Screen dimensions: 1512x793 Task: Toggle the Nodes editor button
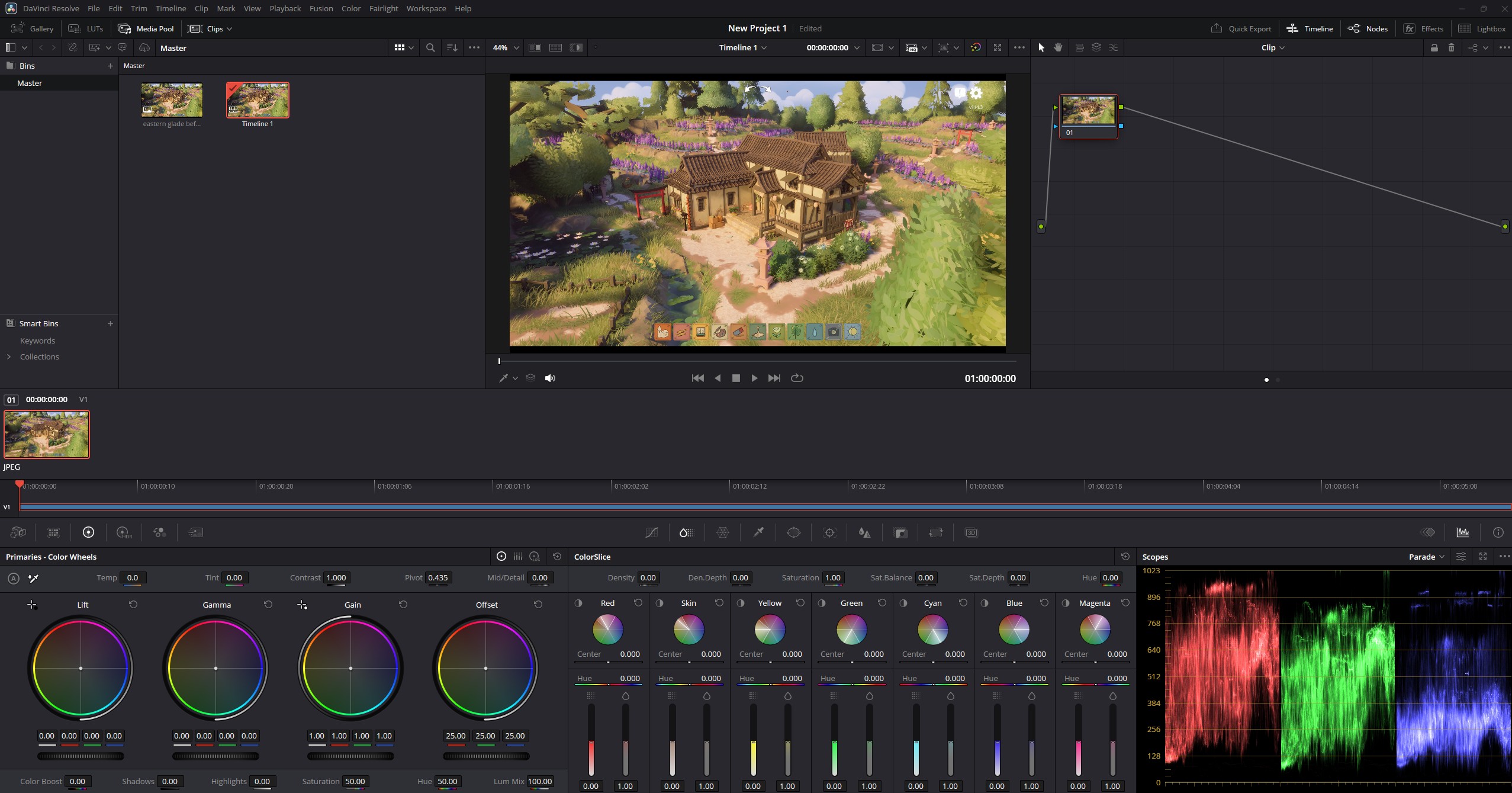[1368, 28]
